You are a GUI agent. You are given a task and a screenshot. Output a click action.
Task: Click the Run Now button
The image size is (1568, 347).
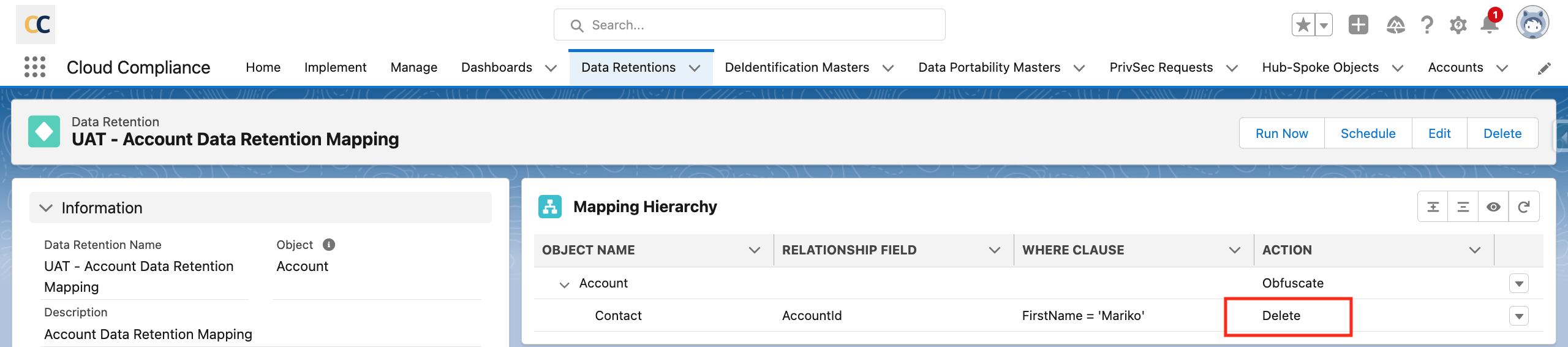1281,134
